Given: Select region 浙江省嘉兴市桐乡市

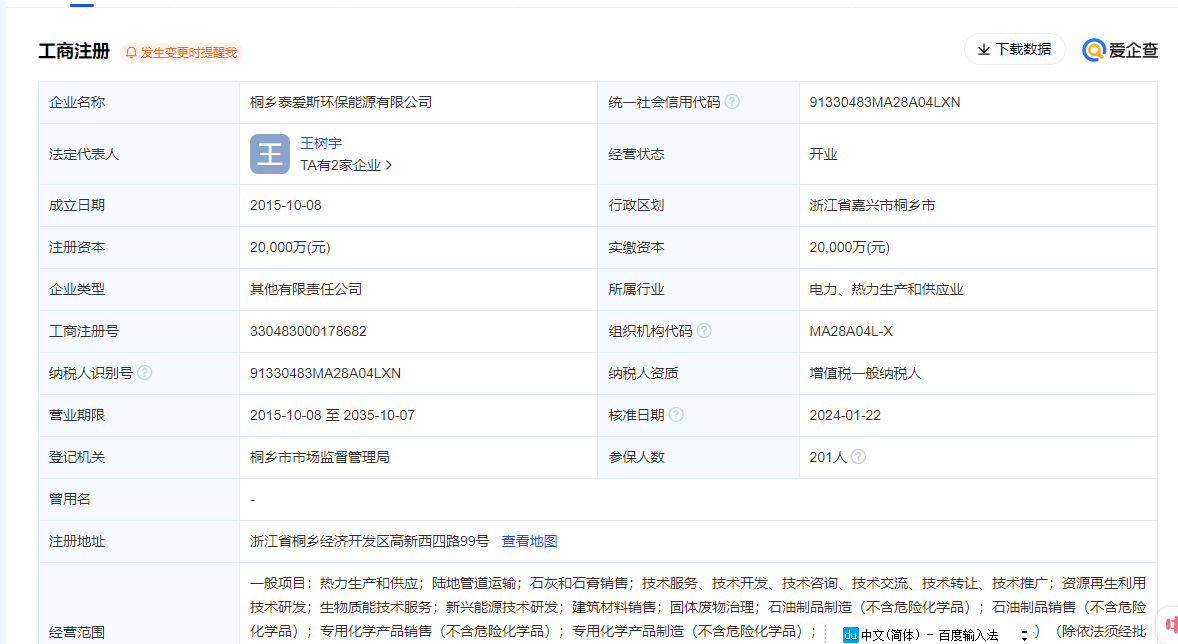Looking at the screenshot, I should 872,205.
